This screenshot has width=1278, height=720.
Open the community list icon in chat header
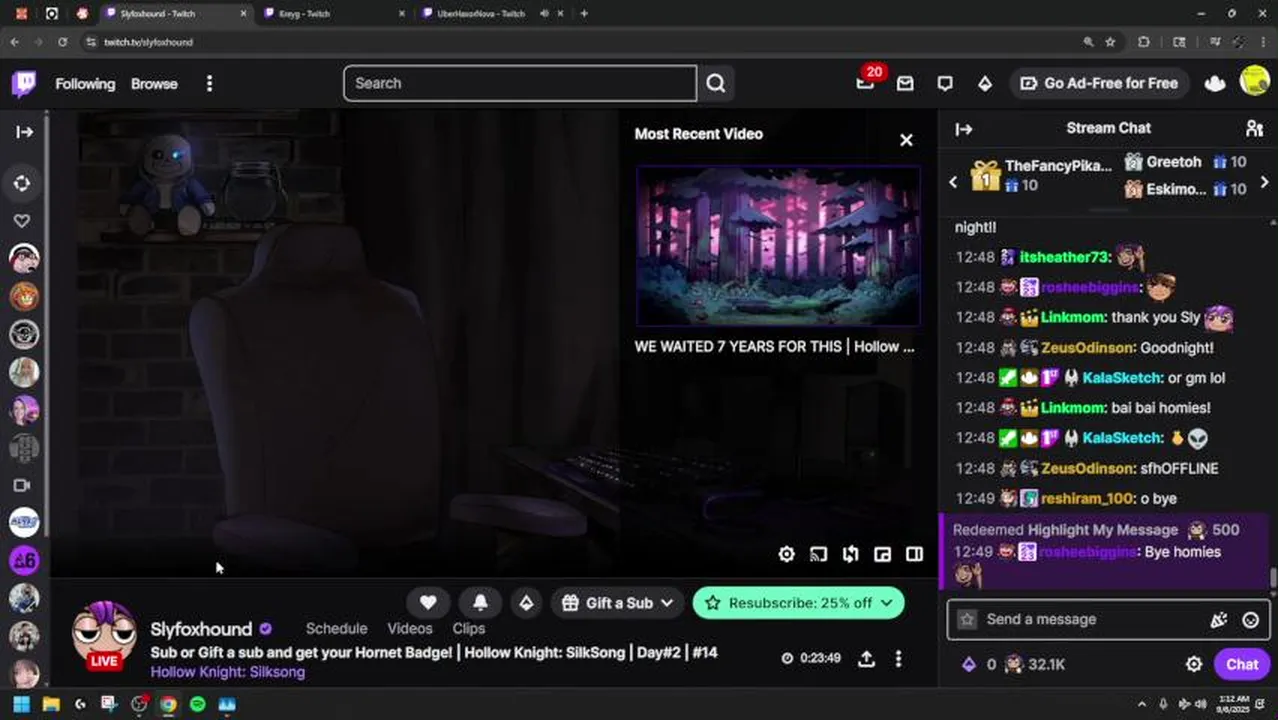point(1254,128)
